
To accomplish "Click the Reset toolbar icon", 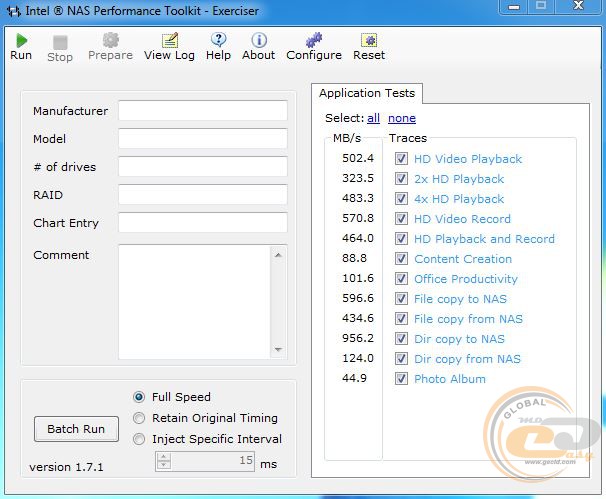I will point(369,40).
